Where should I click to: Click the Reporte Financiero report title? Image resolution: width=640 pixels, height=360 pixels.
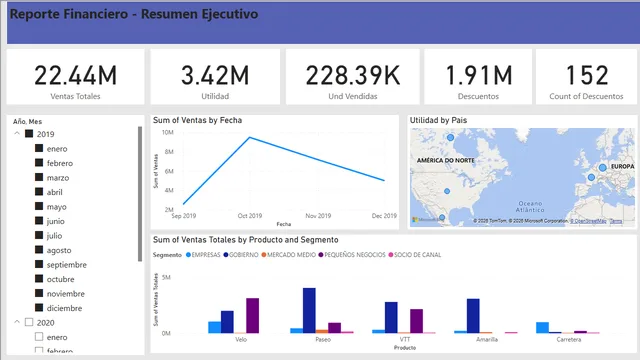coord(134,14)
